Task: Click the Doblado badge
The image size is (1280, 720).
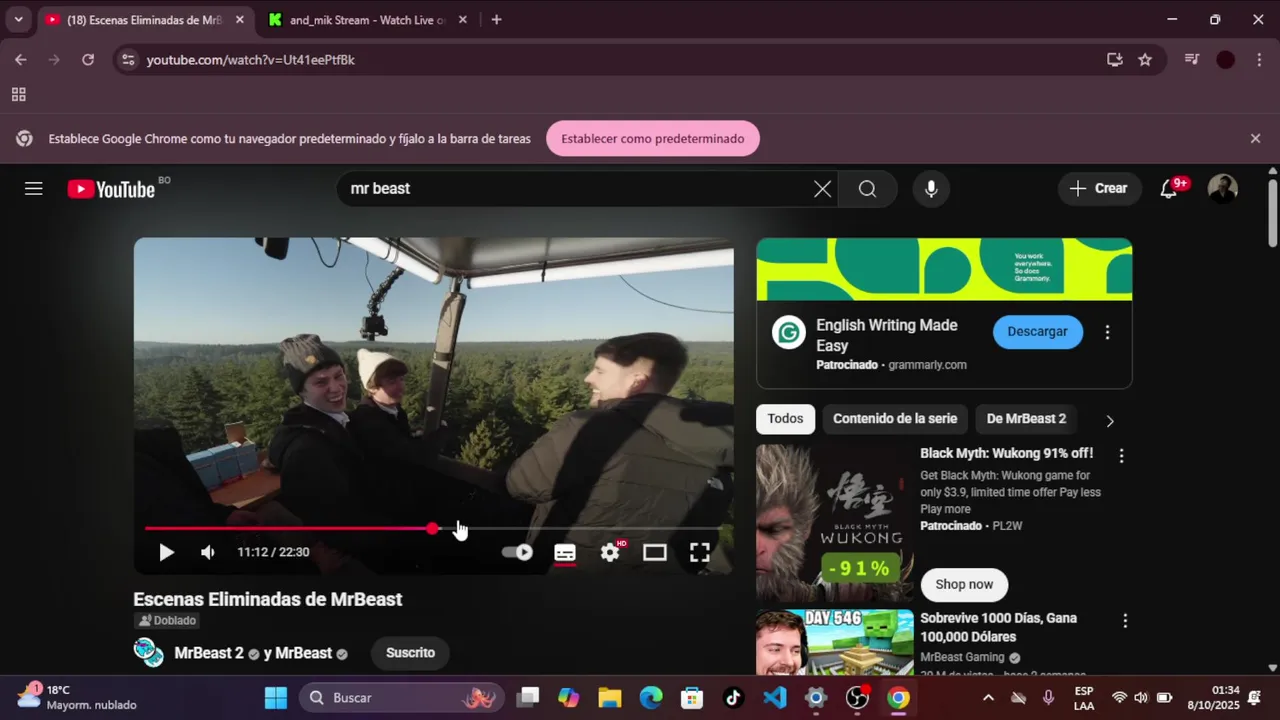Action: [x=167, y=620]
